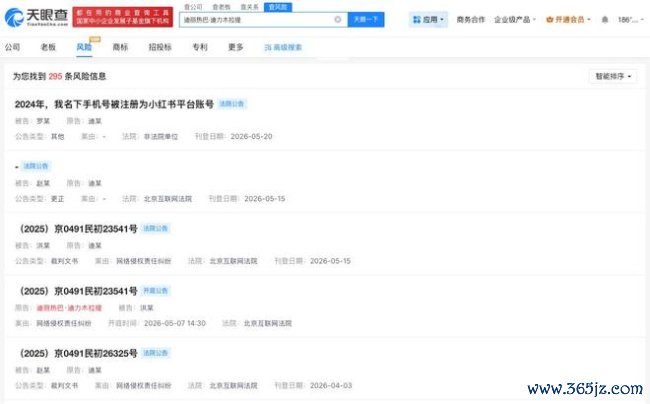Switch to the 专利 tab

click(200, 47)
